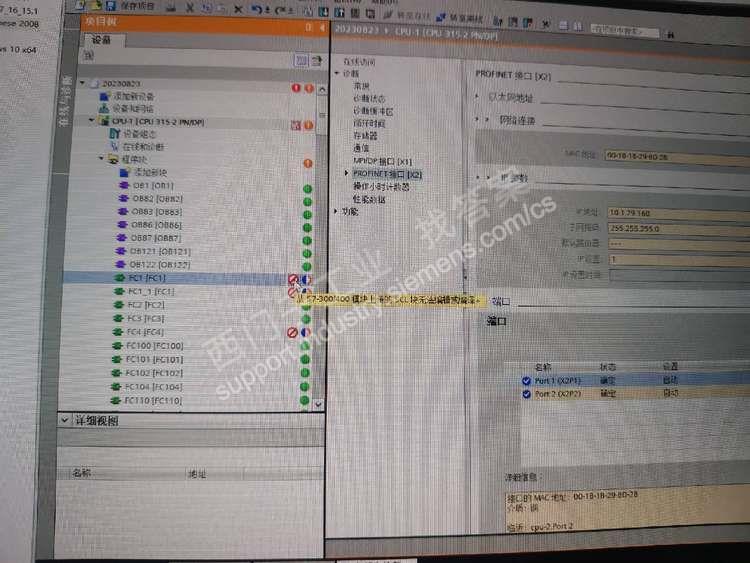
Task: Select 设备和网络 item in project tree
Action: click(126, 109)
